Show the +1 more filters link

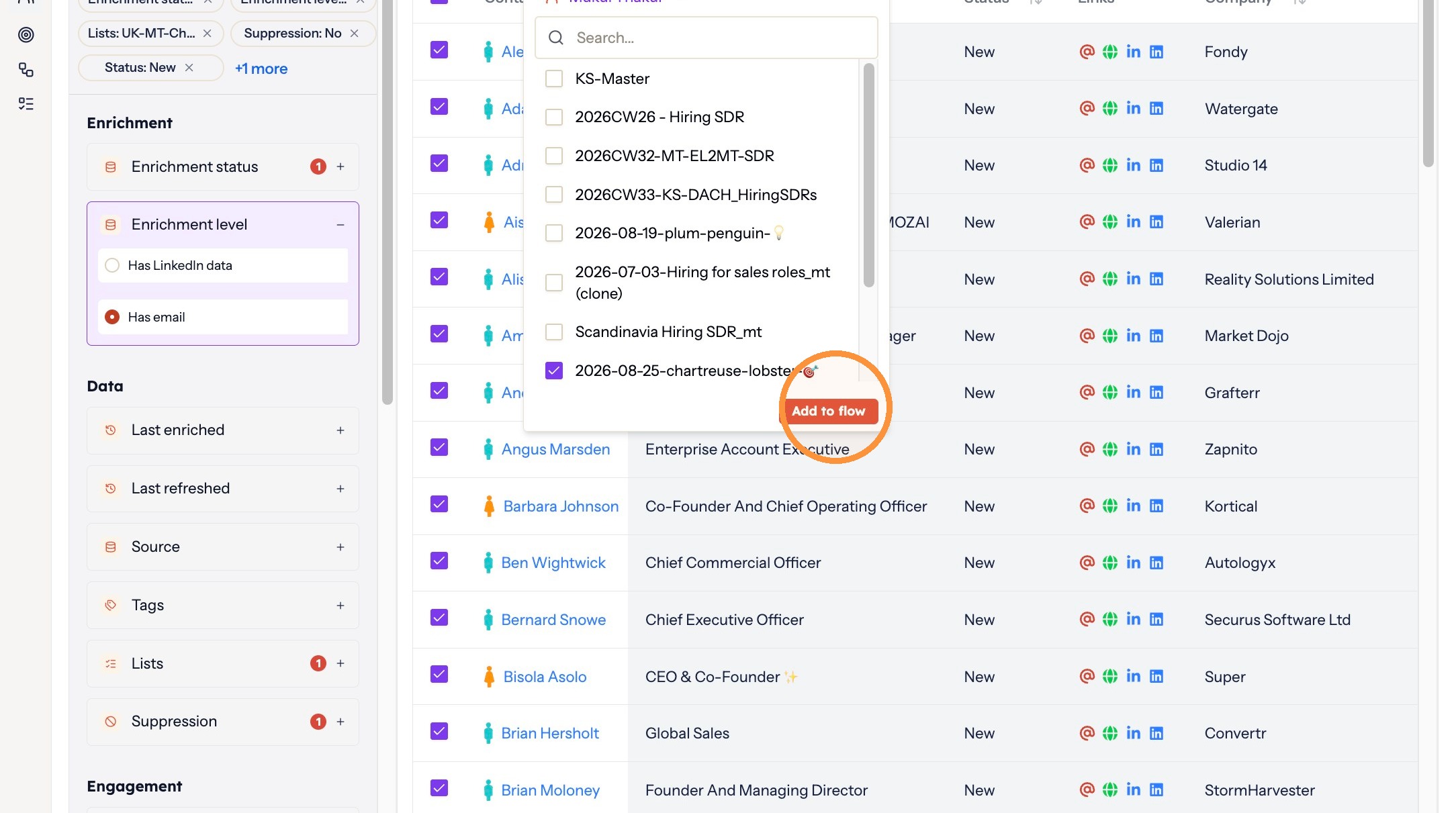coord(261,68)
